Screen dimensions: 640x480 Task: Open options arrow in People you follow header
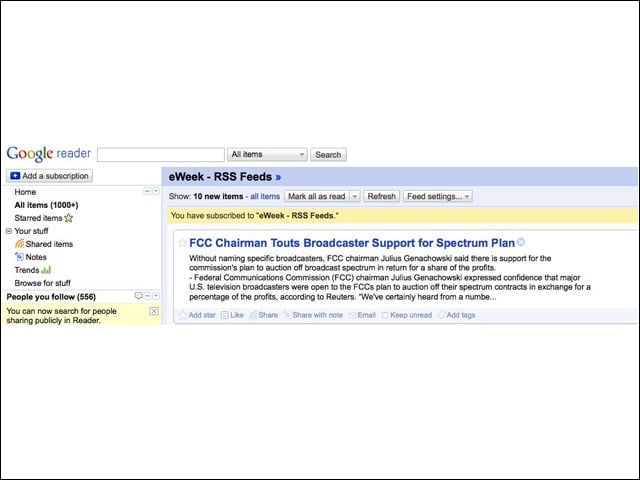tap(156, 296)
